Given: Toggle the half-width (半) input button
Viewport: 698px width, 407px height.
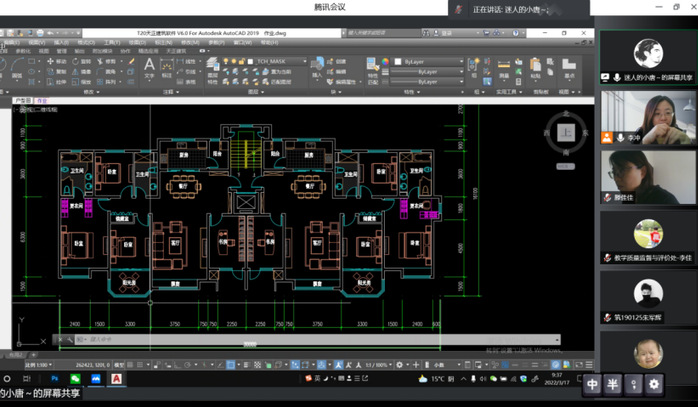Looking at the screenshot, I should [613, 383].
